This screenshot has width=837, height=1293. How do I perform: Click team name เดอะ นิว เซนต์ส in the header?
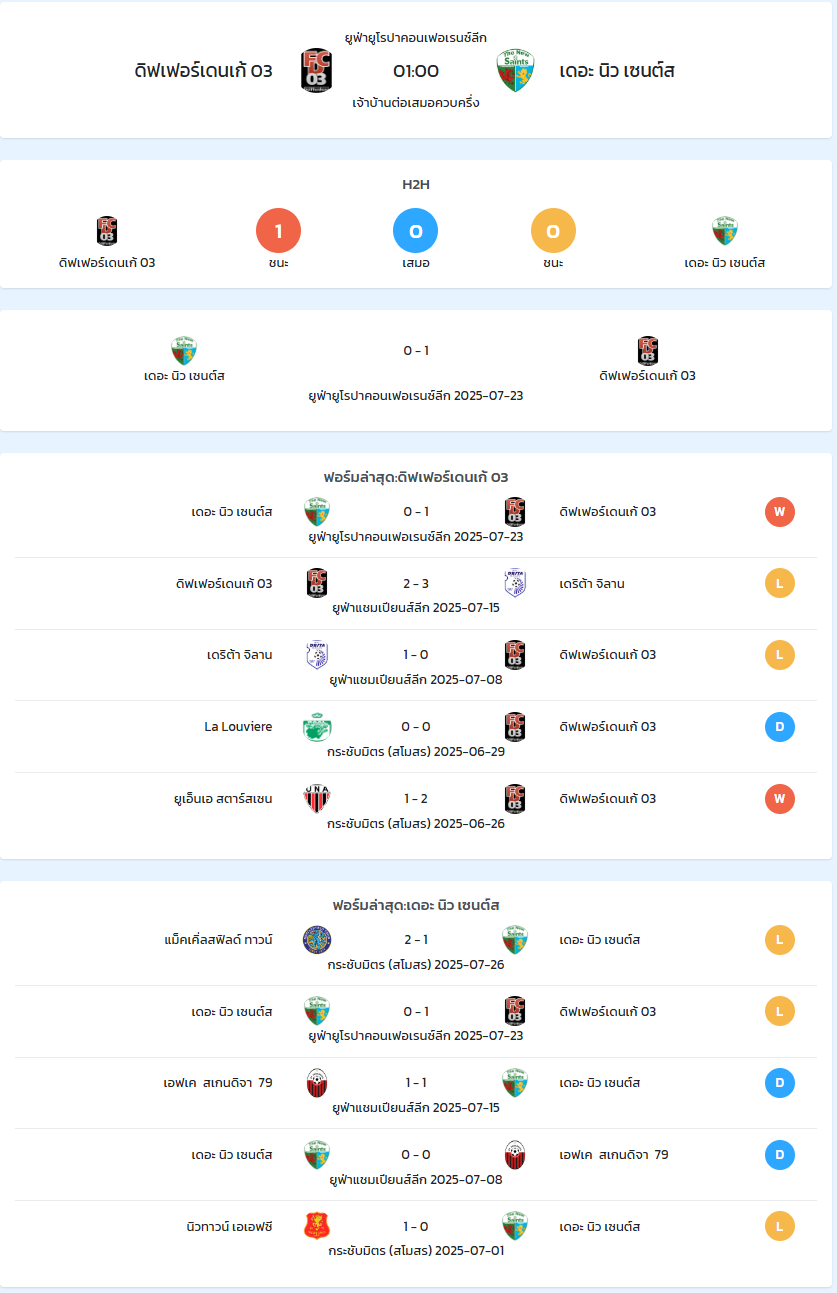(x=617, y=71)
